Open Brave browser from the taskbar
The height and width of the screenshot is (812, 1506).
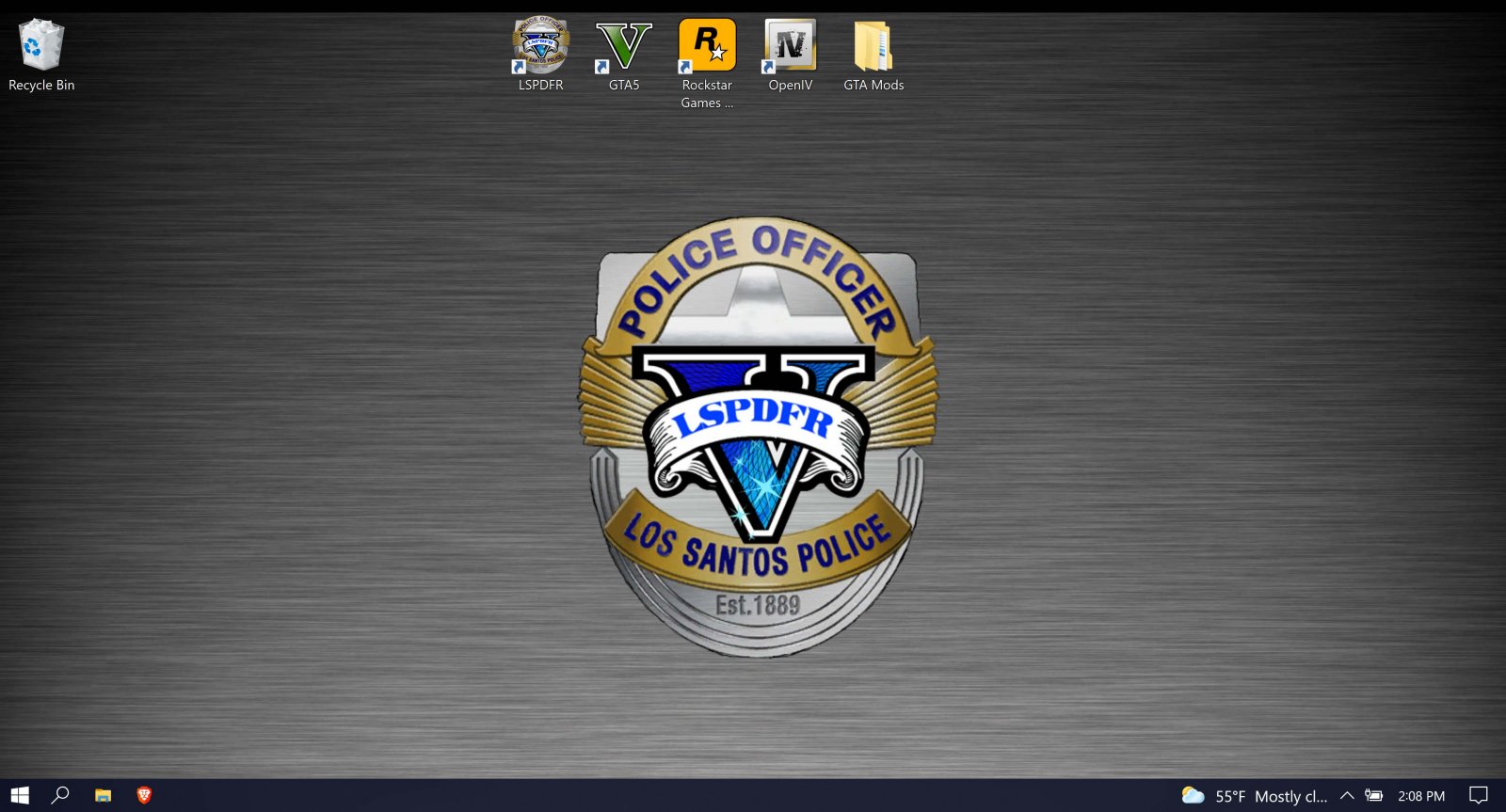tap(144, 795)
